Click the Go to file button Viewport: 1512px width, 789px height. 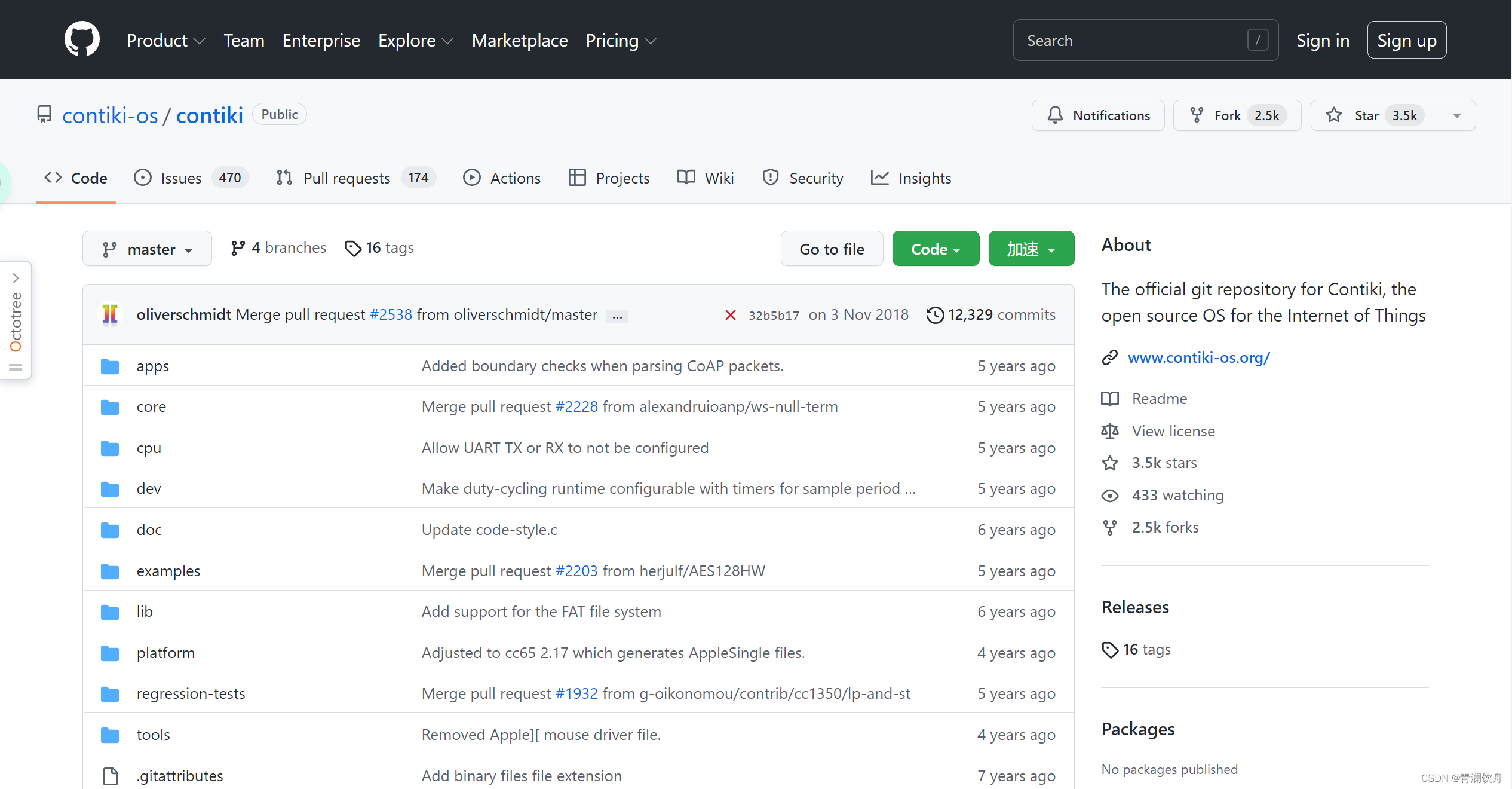coord(831,249)
